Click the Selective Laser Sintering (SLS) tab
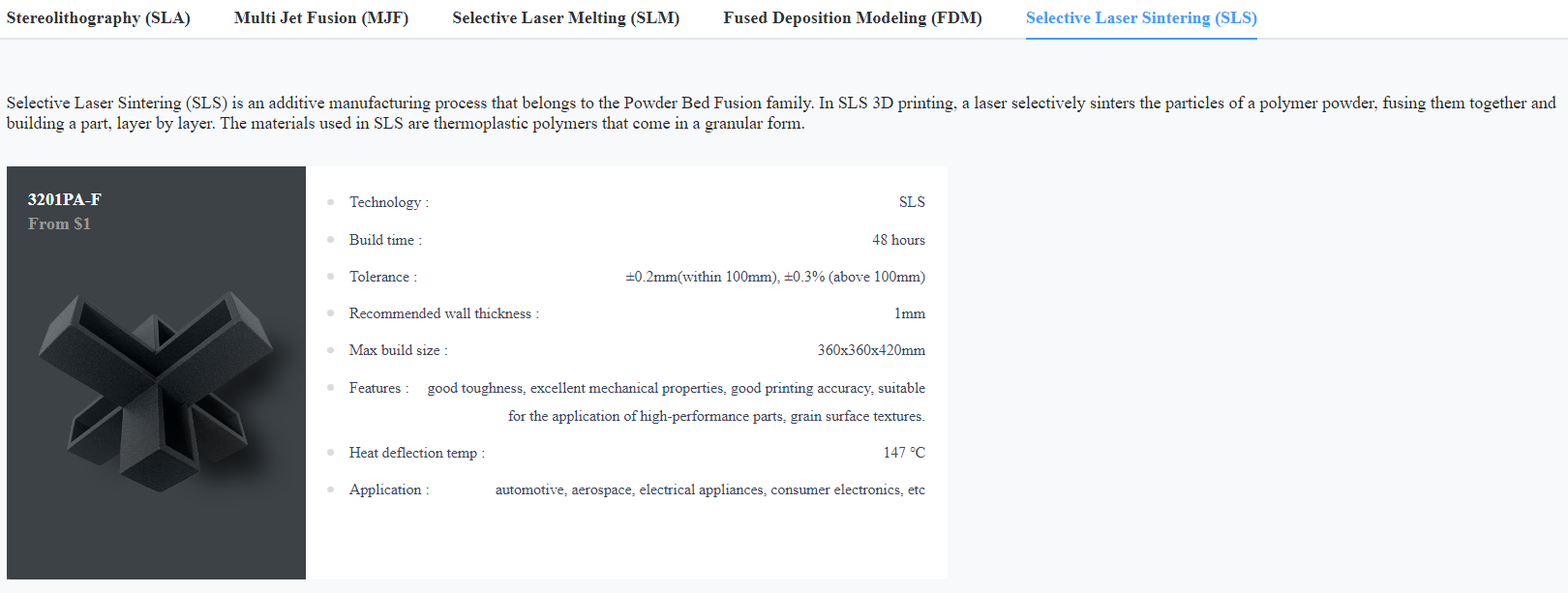The height and width of the screenshot is (593, 1568). 1141,18
